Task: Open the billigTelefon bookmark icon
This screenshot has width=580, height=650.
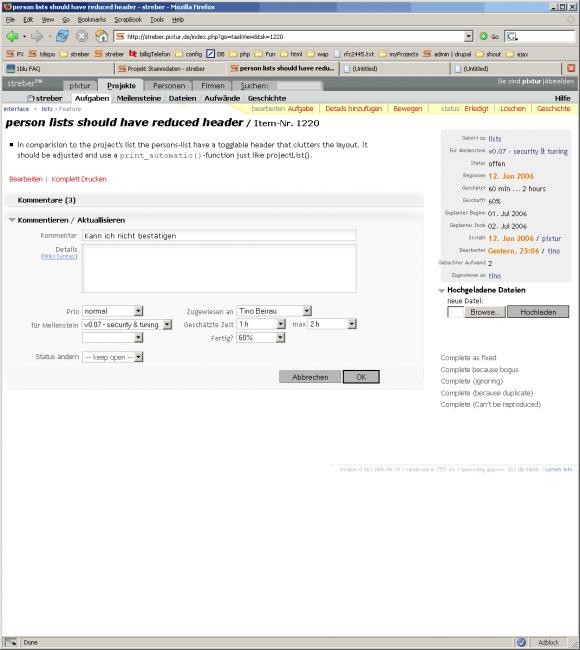Action: pos(133,53)
